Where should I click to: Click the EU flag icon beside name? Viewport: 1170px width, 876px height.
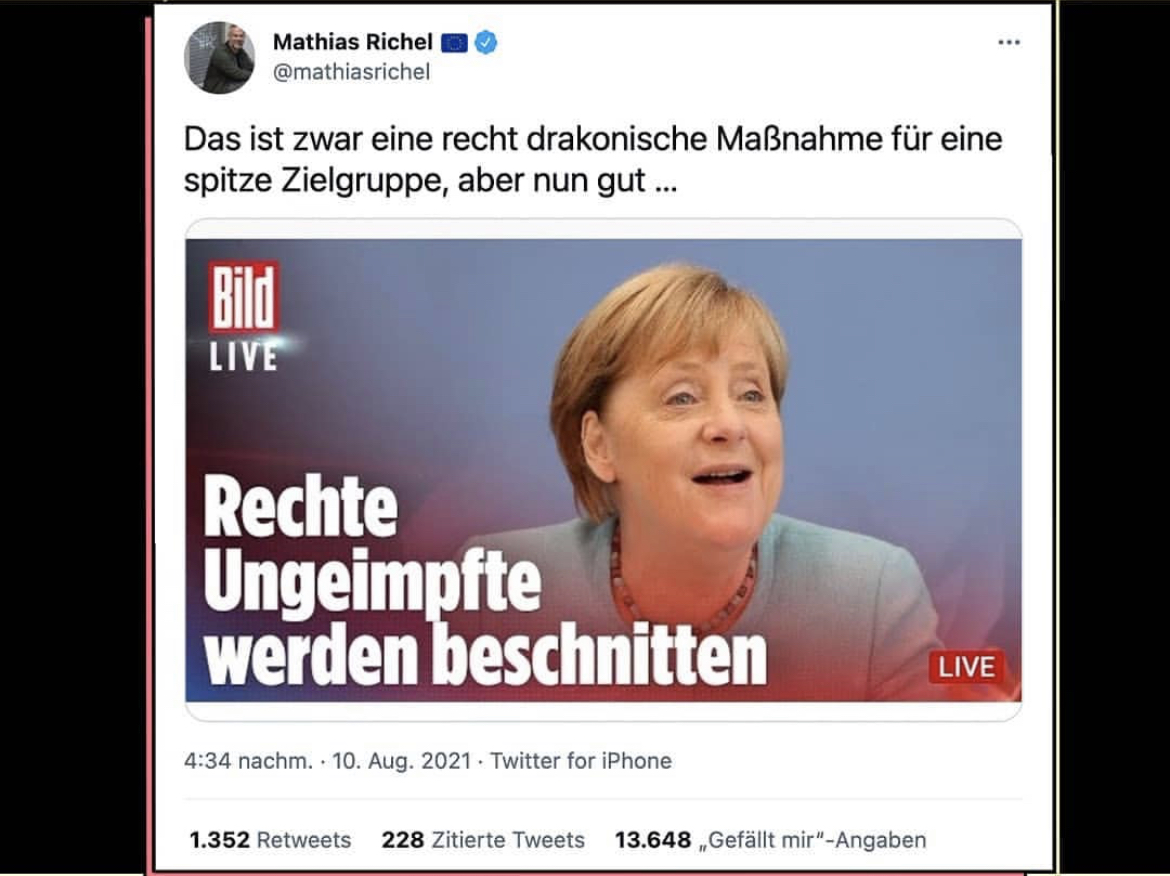tap(454, 43)
